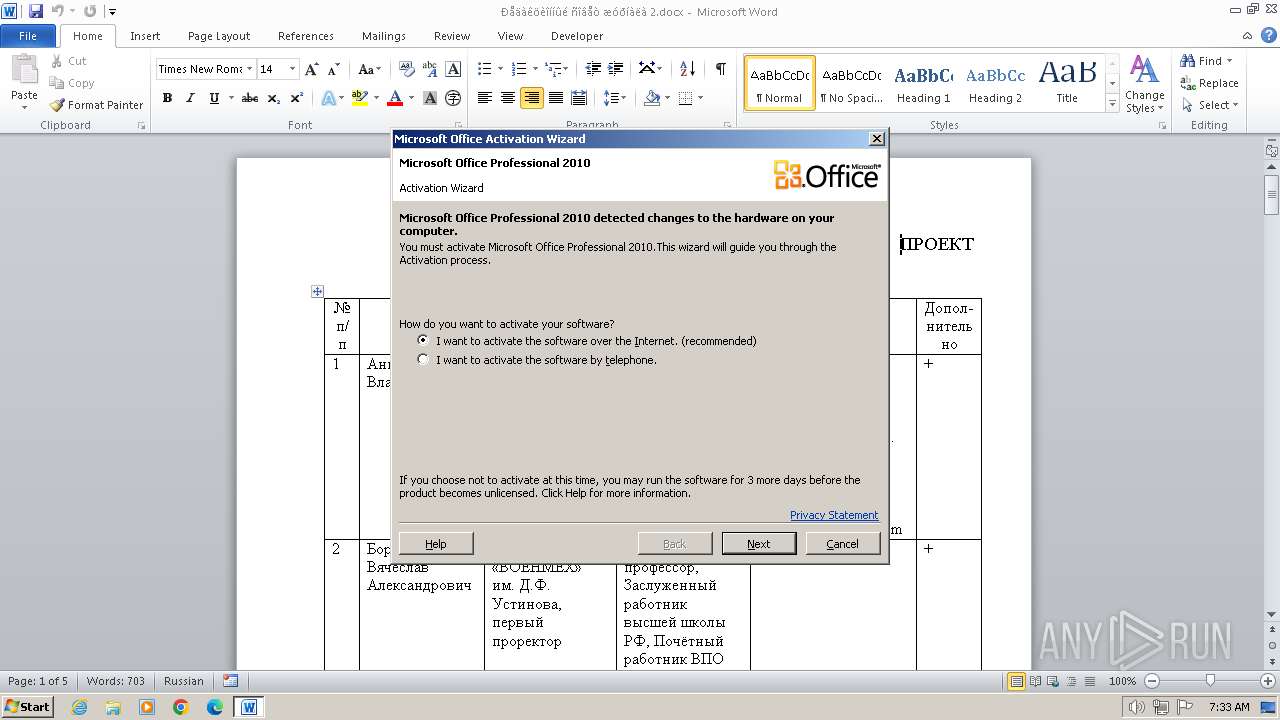Viewport: 1280px width, 720px height.
Task: Toggle the Align Right button
Action: (532, 98)
